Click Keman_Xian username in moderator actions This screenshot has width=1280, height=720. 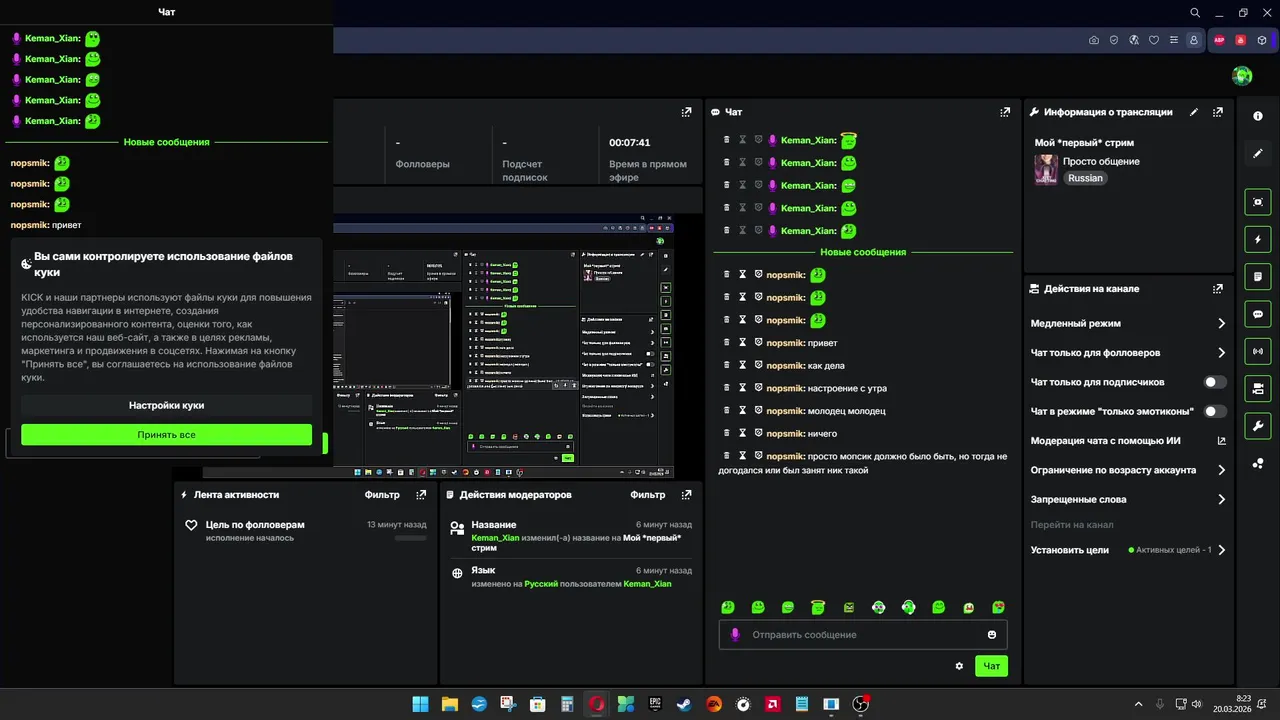495,538
